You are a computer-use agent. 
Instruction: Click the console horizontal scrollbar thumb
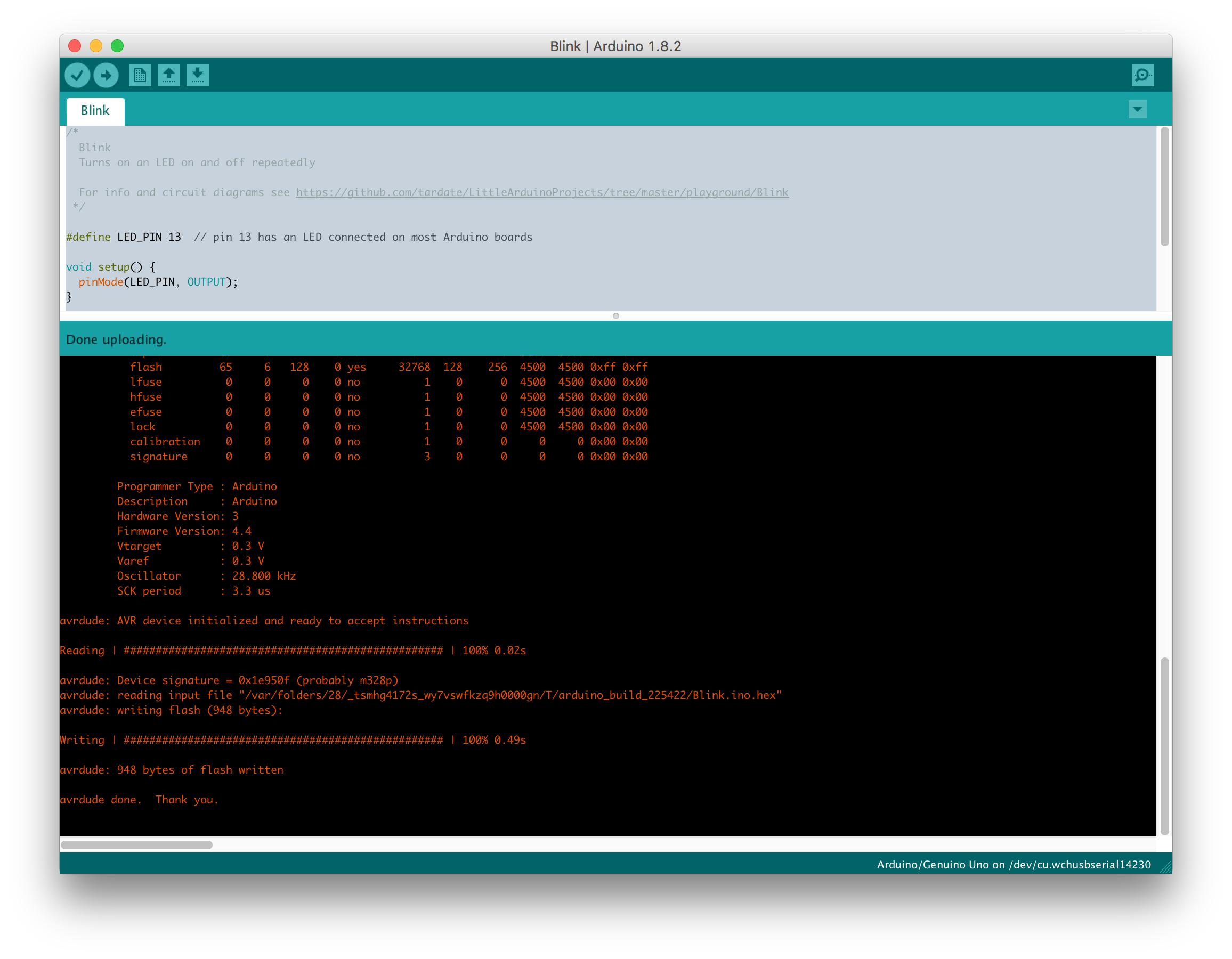tap(136, 845)
